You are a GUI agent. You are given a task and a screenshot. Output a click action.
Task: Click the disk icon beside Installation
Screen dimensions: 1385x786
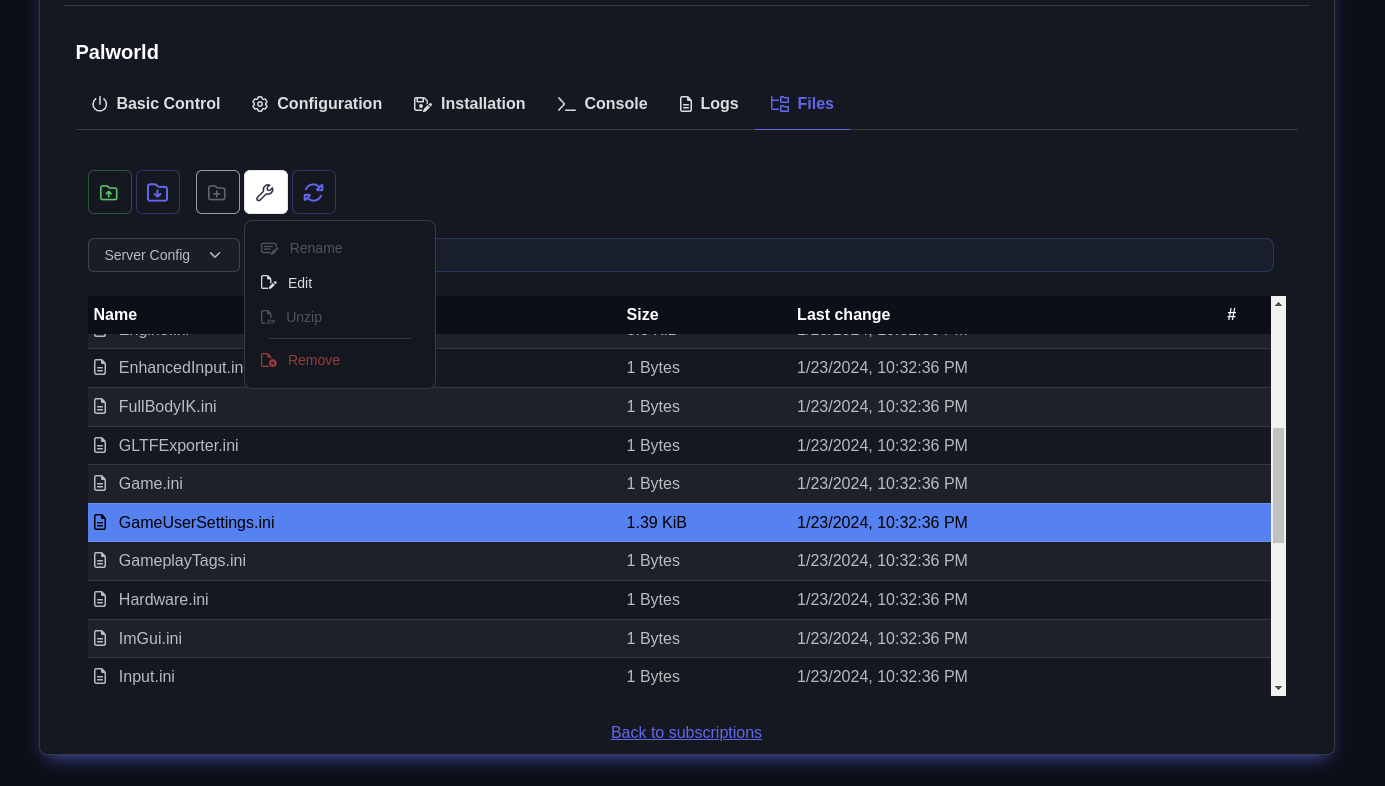pos(422,104)
